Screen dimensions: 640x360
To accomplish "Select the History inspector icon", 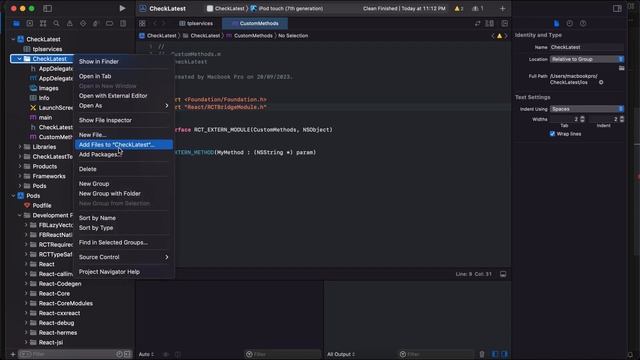I will 570,24.
